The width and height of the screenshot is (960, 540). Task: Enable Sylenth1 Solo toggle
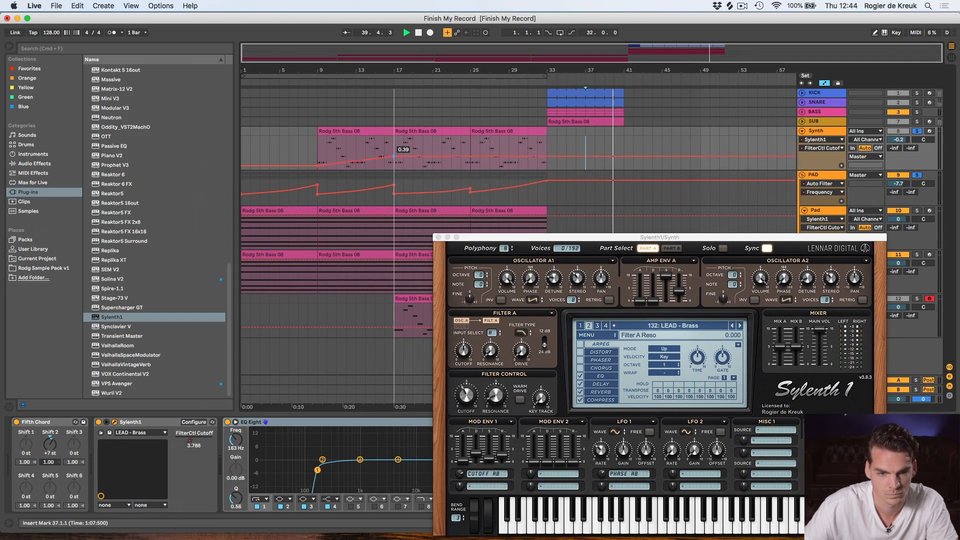723,249
